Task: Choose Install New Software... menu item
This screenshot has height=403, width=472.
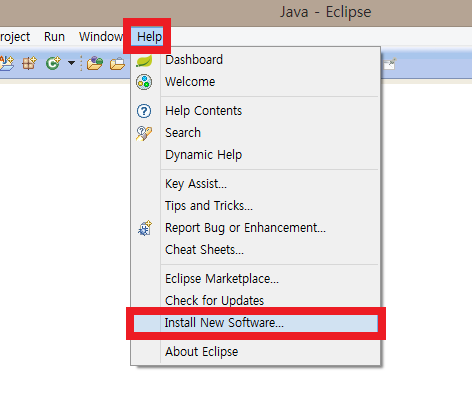Action: [x=256, y=323]
